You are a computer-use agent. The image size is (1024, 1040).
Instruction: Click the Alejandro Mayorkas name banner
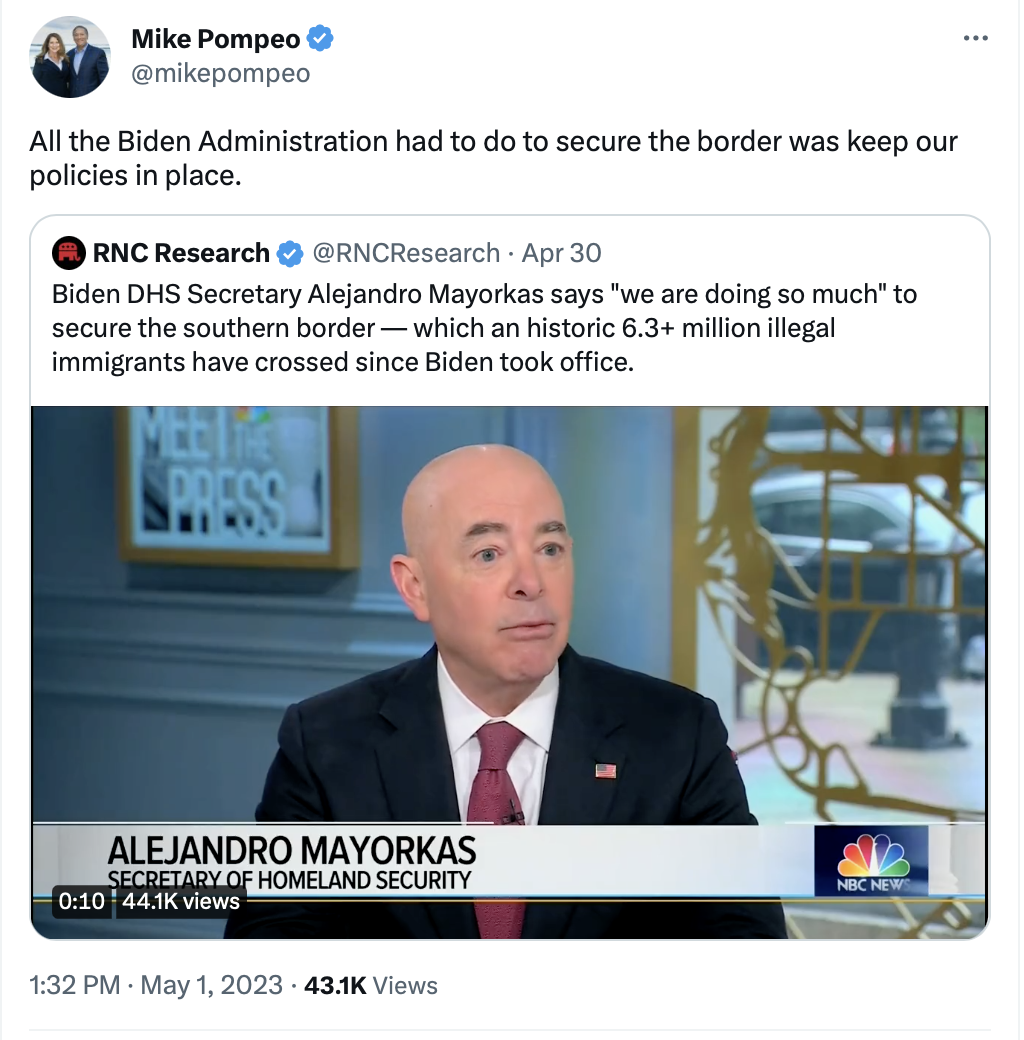(x=292, y=861)
